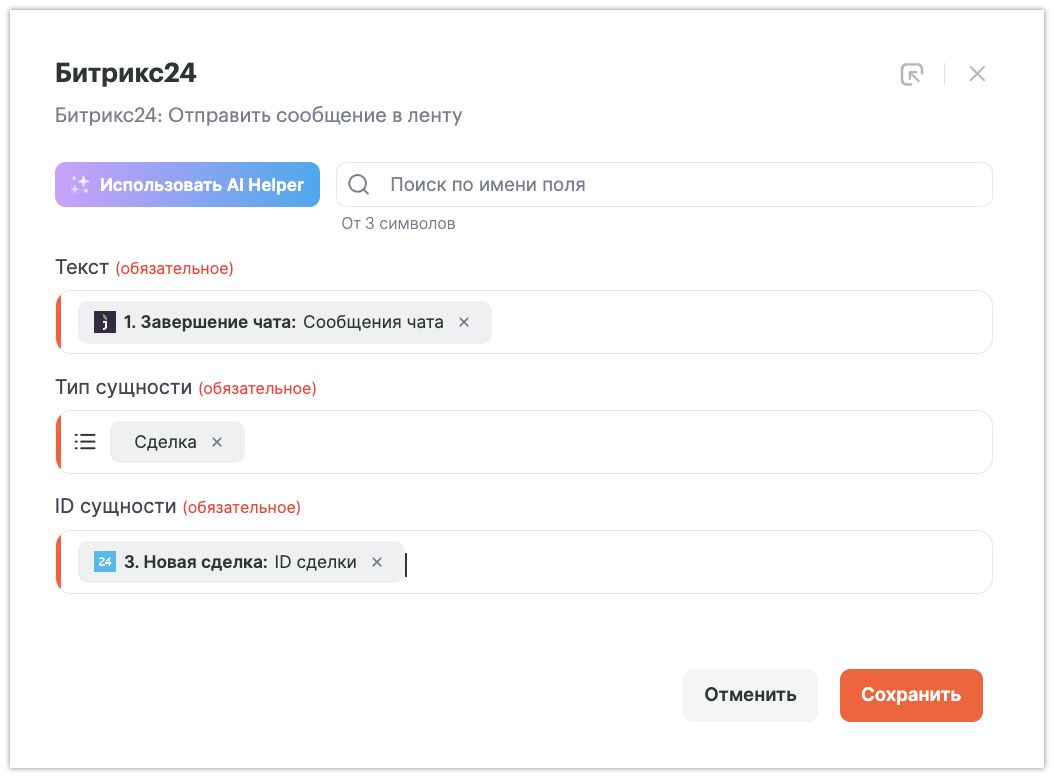Open the list icon in Тип сущности
The width and height of the screenshot is (1054, 778).
click(85, 441)
